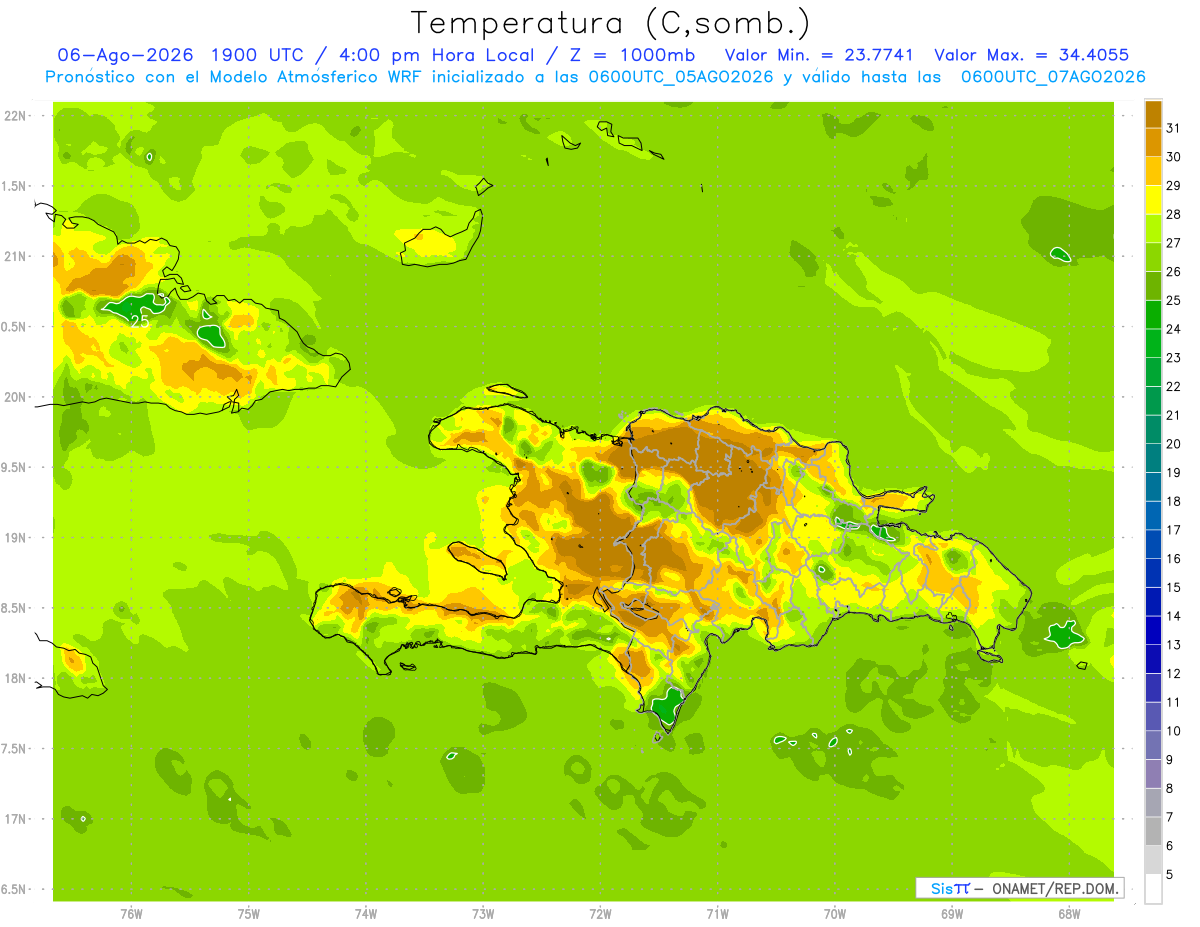Click the "71W" longitude label
The width and height of the screenshot is (1200, 927).
coord(717,914)
